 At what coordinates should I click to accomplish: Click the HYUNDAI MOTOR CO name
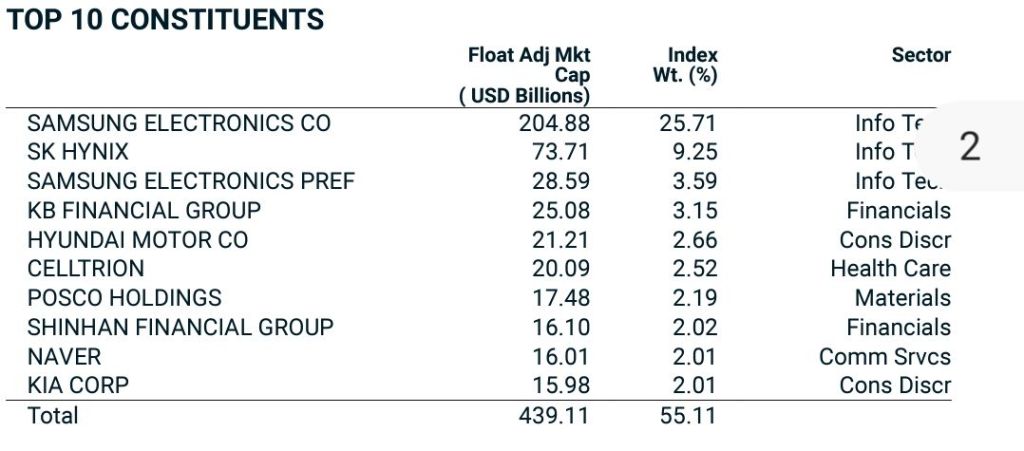coord(138,240)
